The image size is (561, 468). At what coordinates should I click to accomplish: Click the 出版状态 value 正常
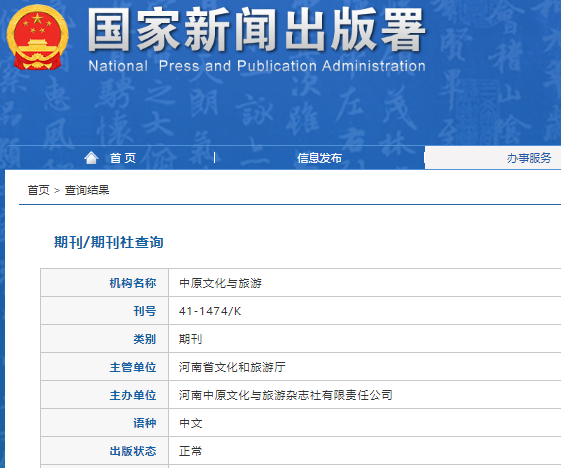click(x=190, y=451)
